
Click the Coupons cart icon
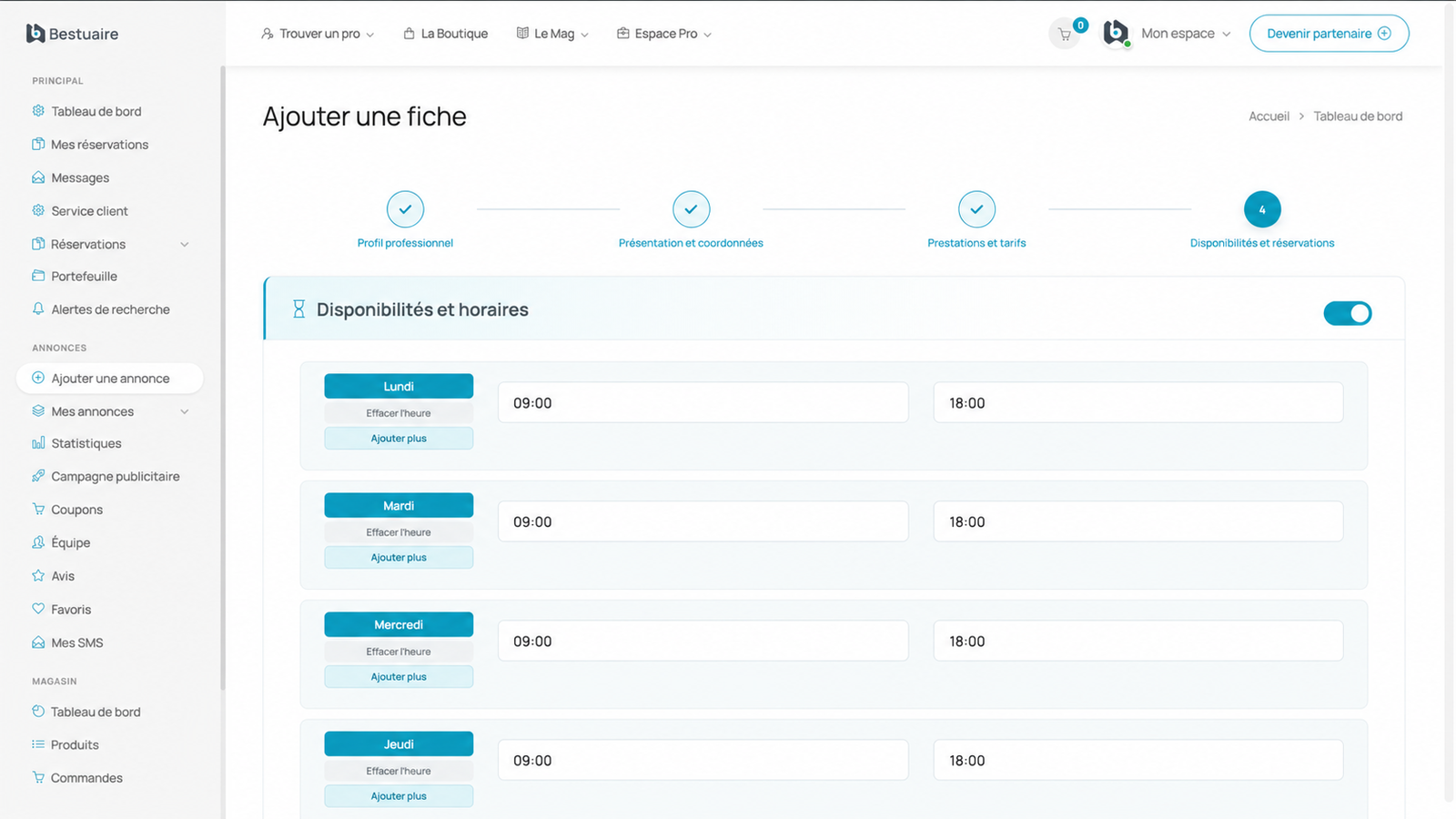pyautogui.click(x=38, y=510)
